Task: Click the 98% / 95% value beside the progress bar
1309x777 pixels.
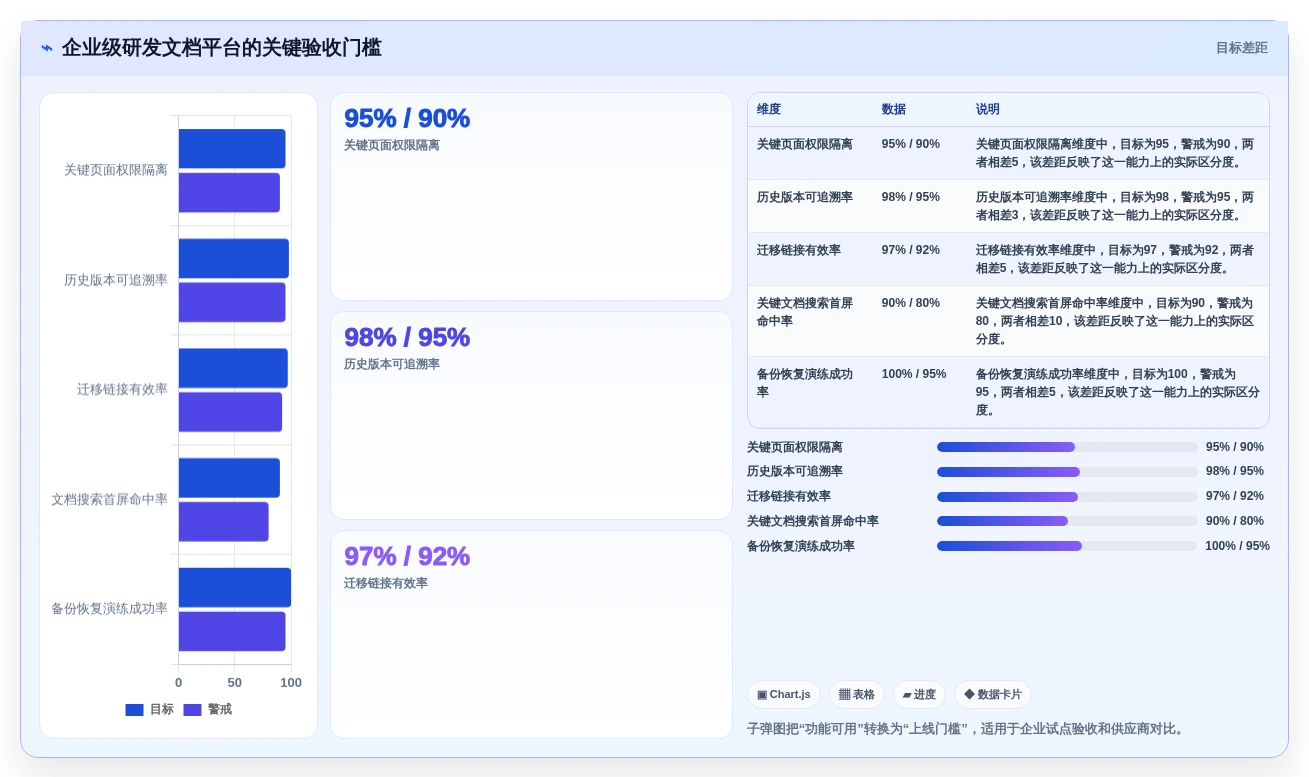Action: click(x=1235, y=472)
